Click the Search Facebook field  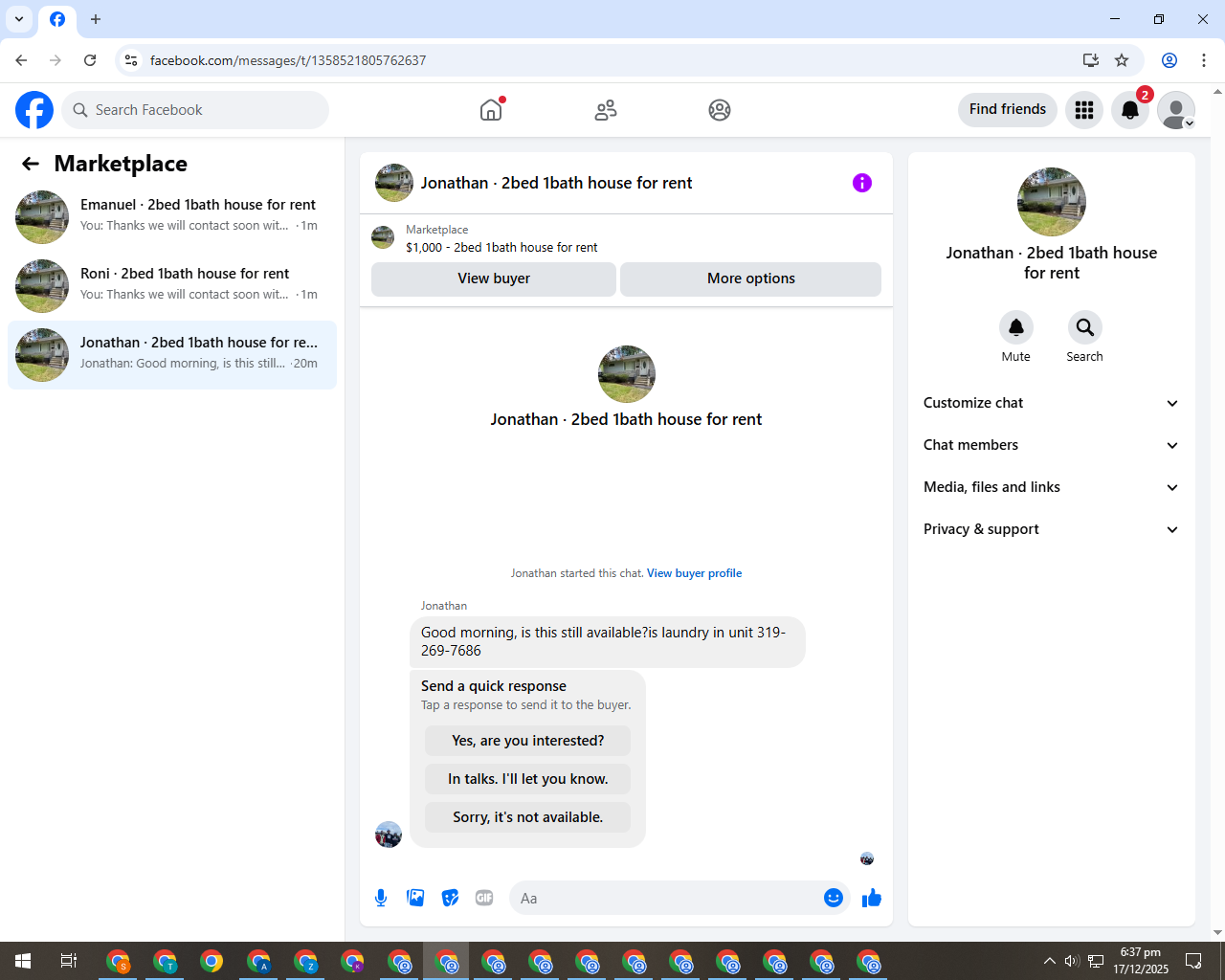point(195,110)
